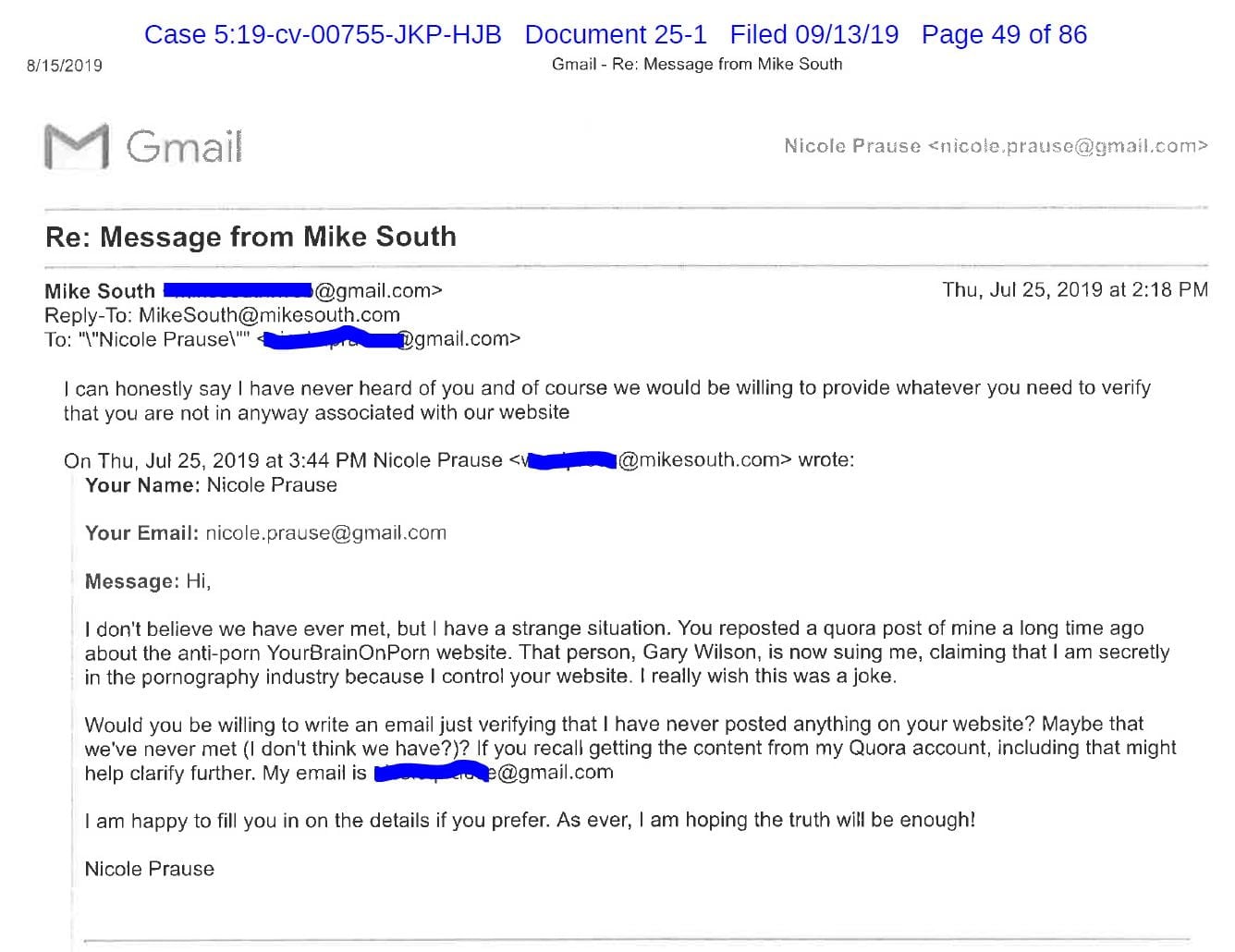Image resolution: width=1235 pixels, height=952 pixels.
Task: Click the timestamp Thu, Jul 25, 2019 at 2:18 PM
Action: coord(1074,290)
